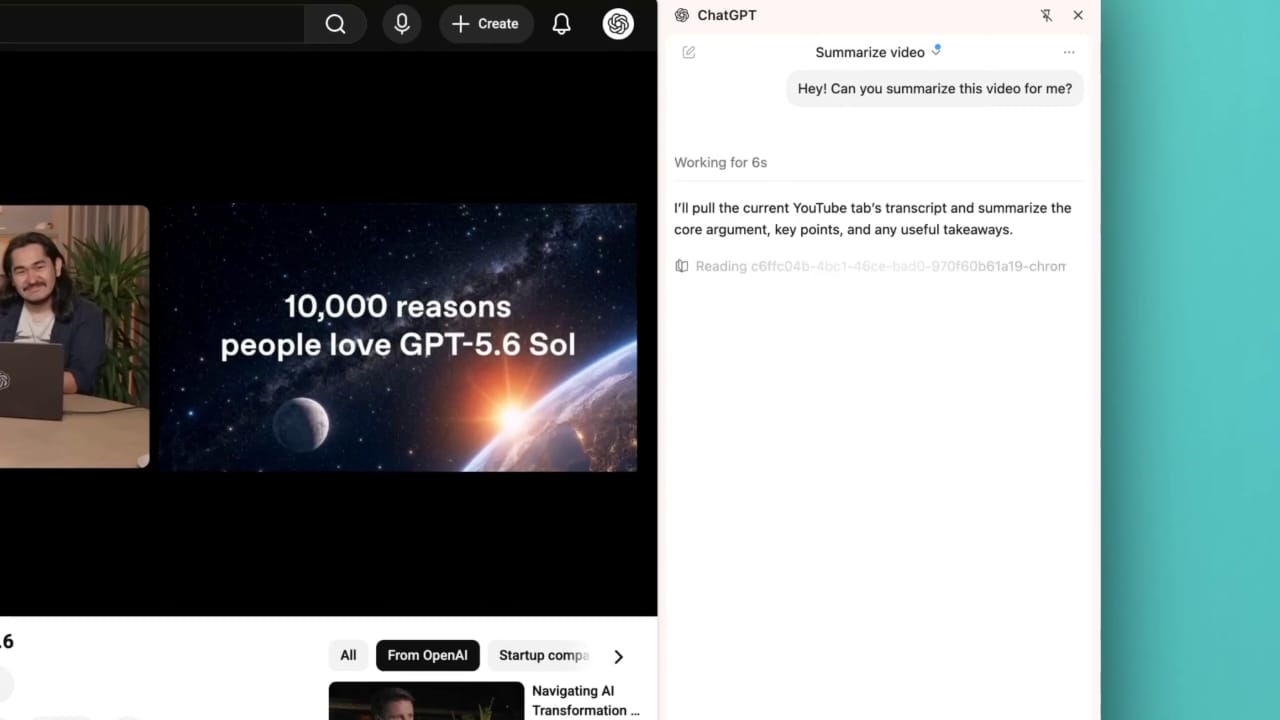Select the From OpenAI filter chip
Image resolution: width=1280 pixels, height=720 pixels.
[428, 655]
